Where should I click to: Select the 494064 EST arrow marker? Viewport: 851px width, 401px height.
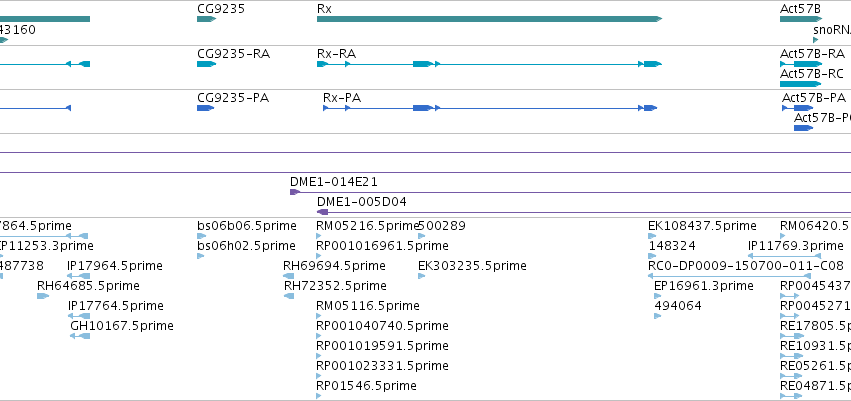coord(658,316)
